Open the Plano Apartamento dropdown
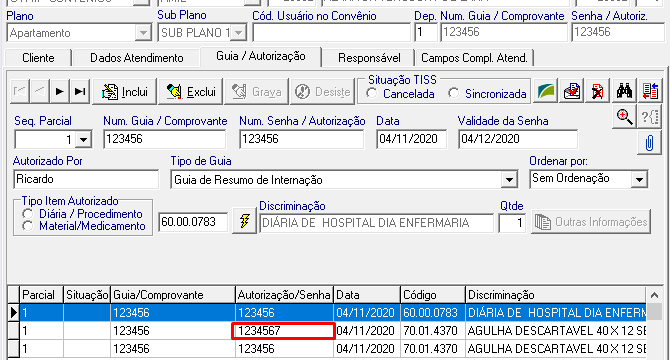 (x=143, y=32)
